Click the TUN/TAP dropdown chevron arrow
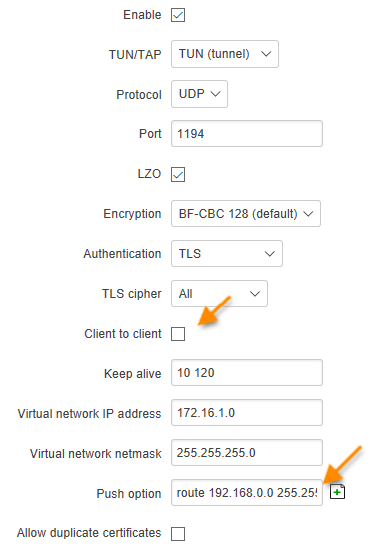This screenshot has width=372, height=556. coord(266,54)
